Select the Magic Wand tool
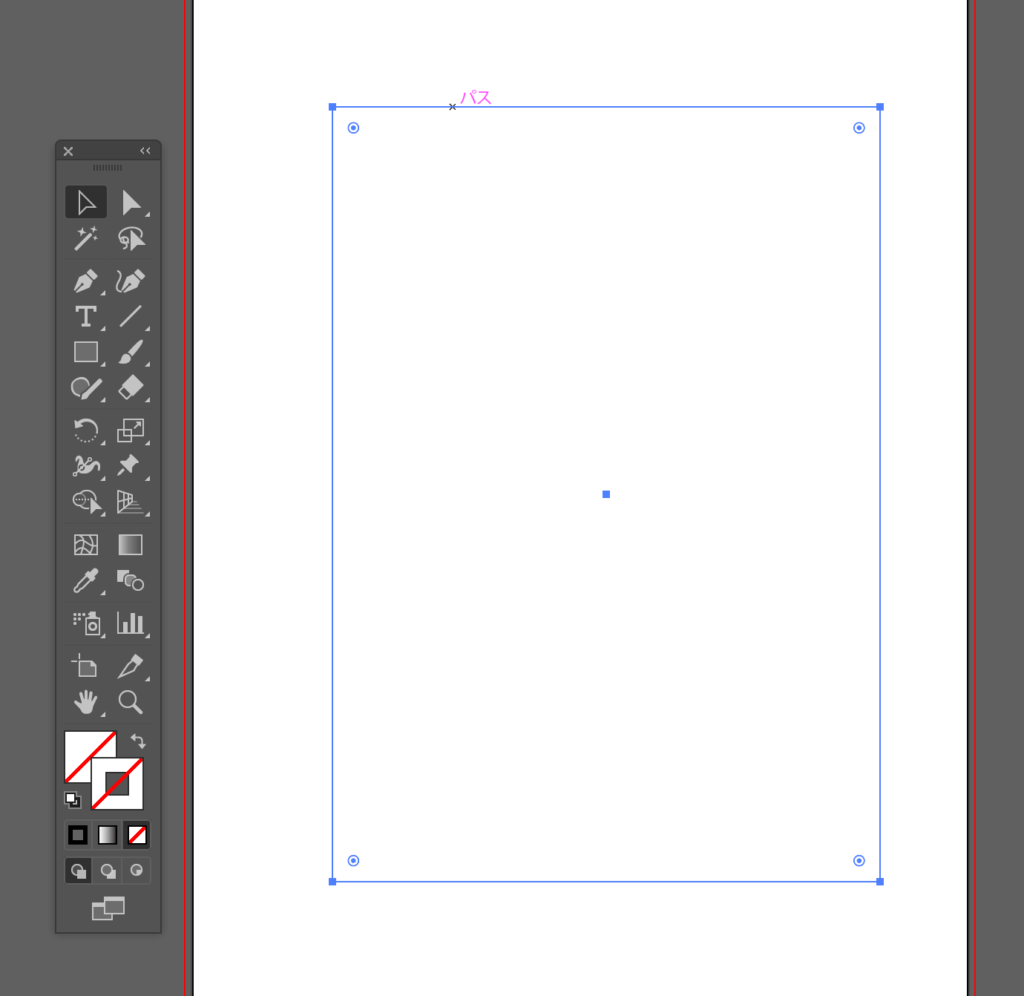This screenshot has width=1024, height=996. pyautogui.click(x=86, y=238)
